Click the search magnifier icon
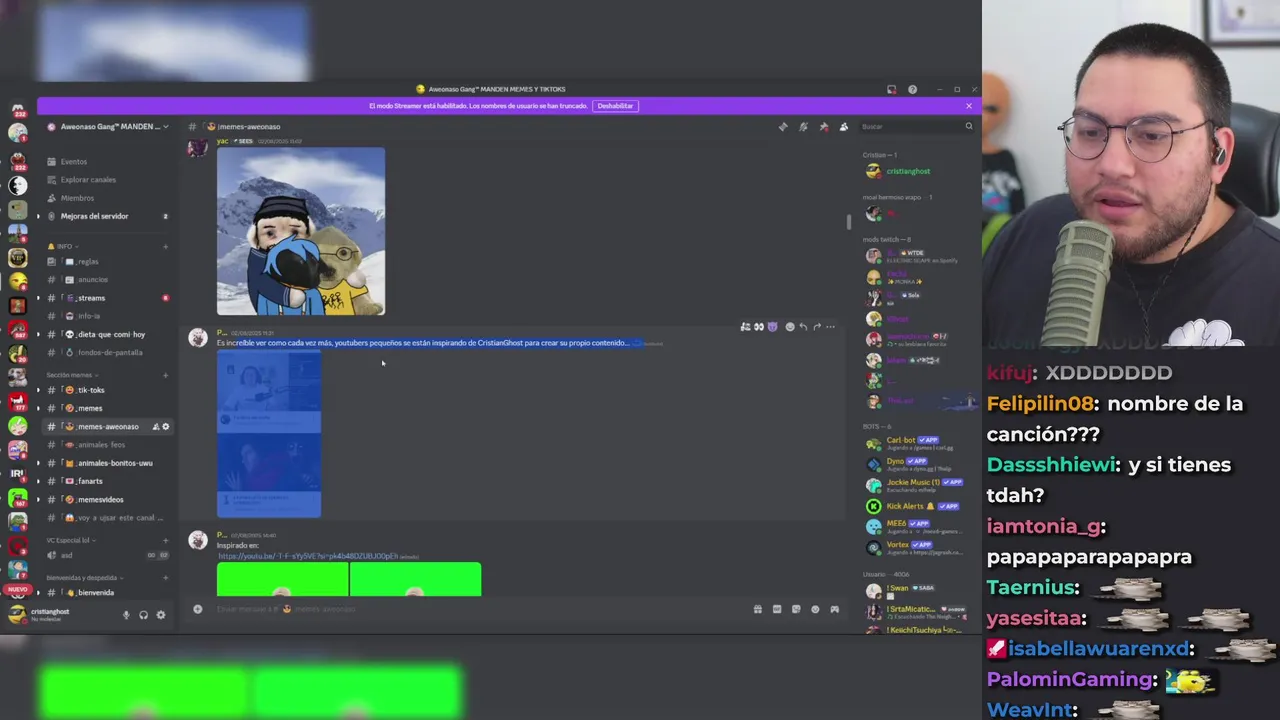 click(968, 127)
